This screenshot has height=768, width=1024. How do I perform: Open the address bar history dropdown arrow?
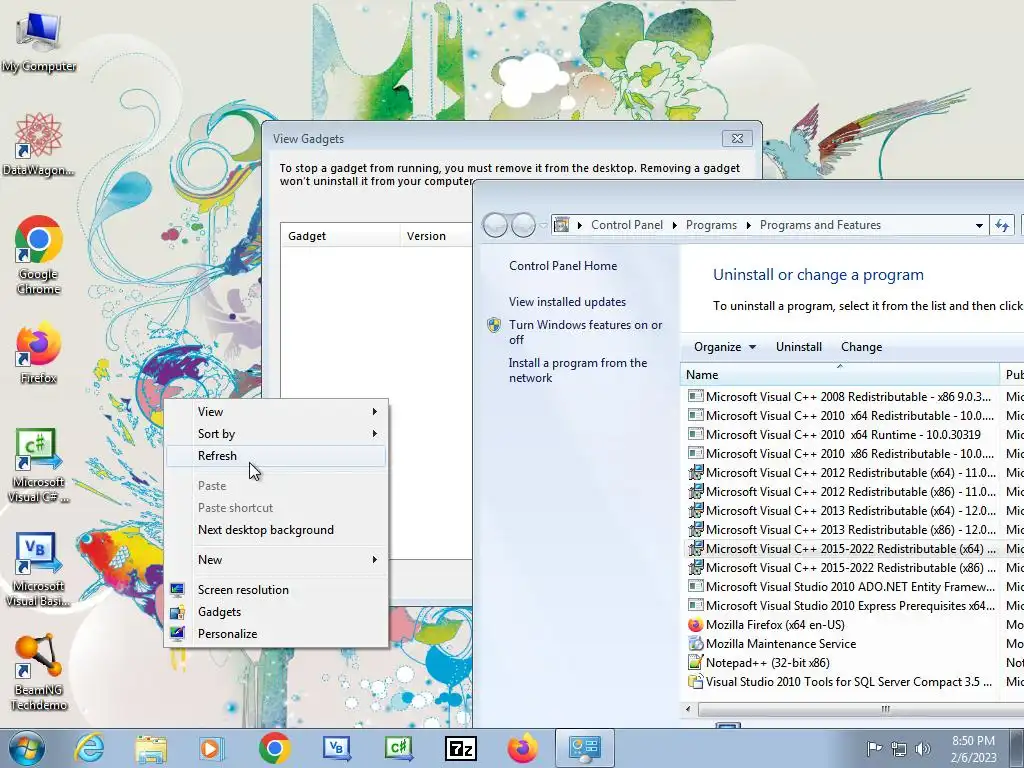click(x=979, y=225)
